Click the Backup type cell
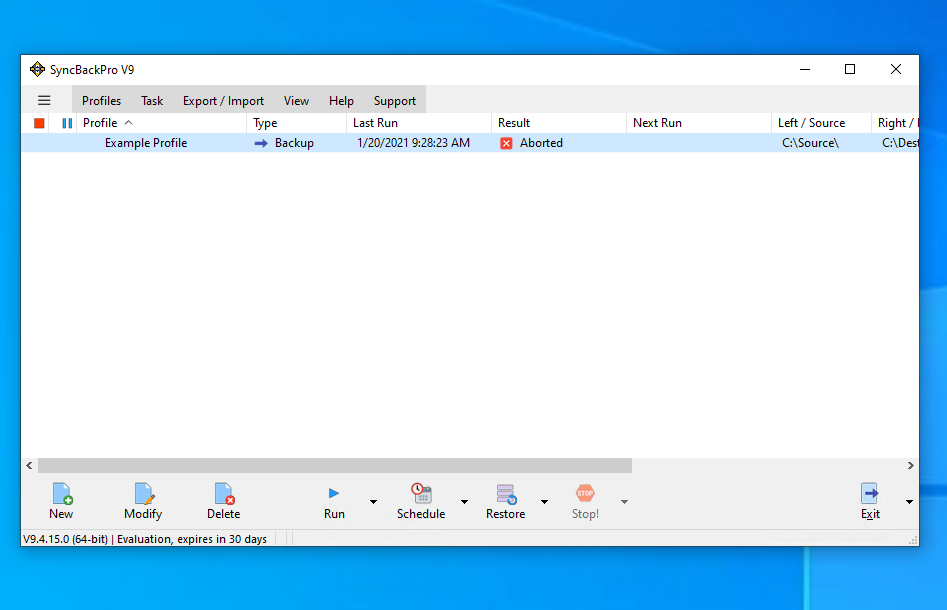 tap(294, 143)
